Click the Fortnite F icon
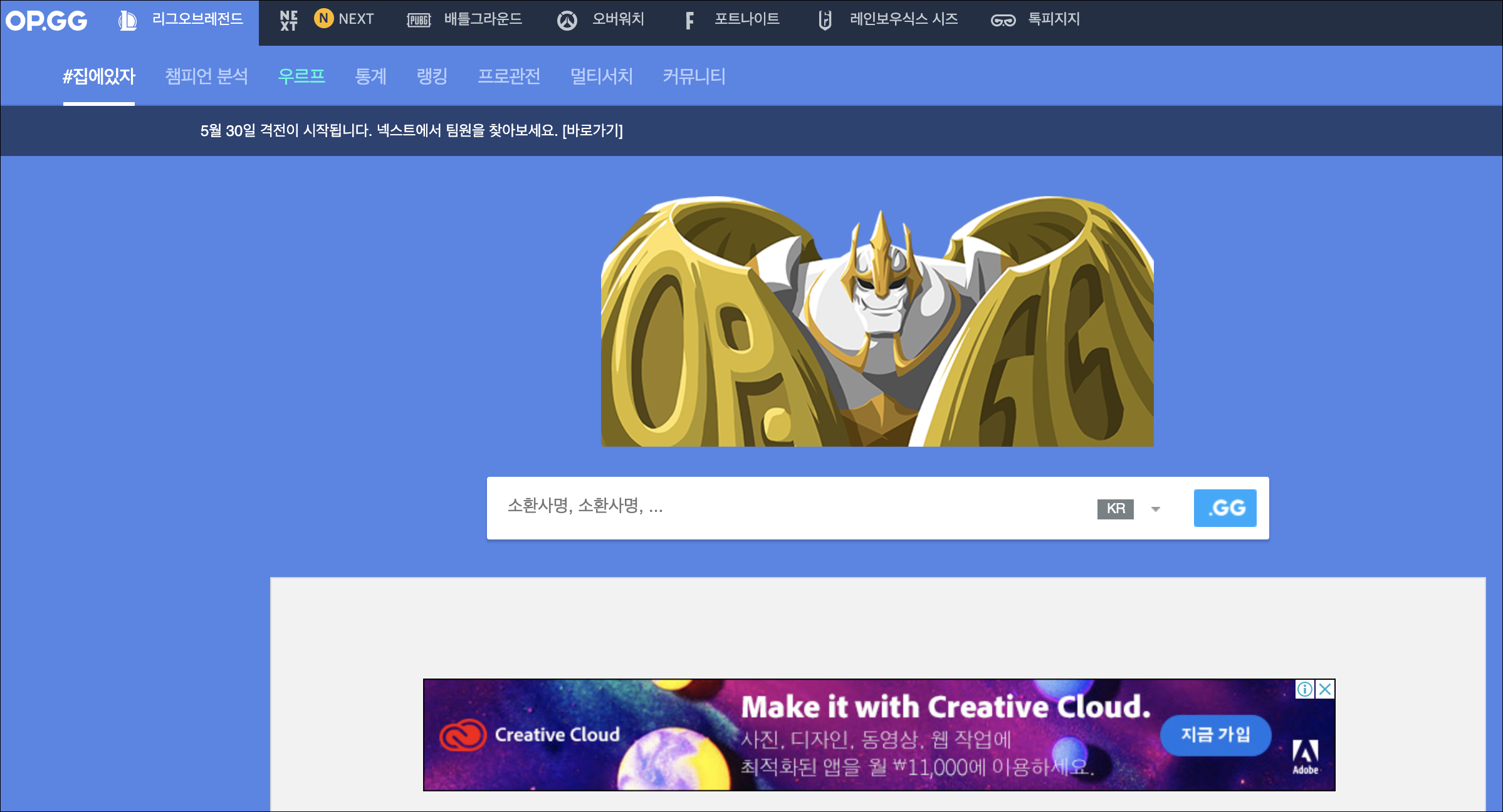Image resolution: width=1503 pixels, height=812 pixels. tap(689, 21)
